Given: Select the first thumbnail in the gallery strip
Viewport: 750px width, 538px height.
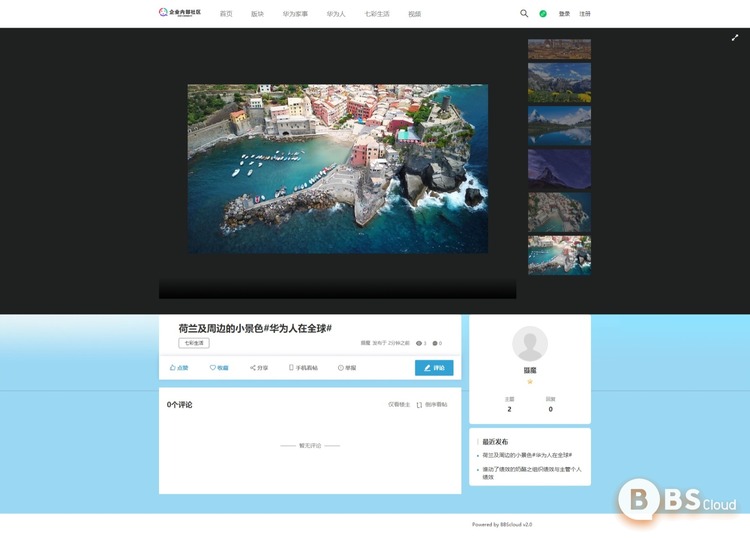Looking at the screenshot, I should (x=559, y=49).
